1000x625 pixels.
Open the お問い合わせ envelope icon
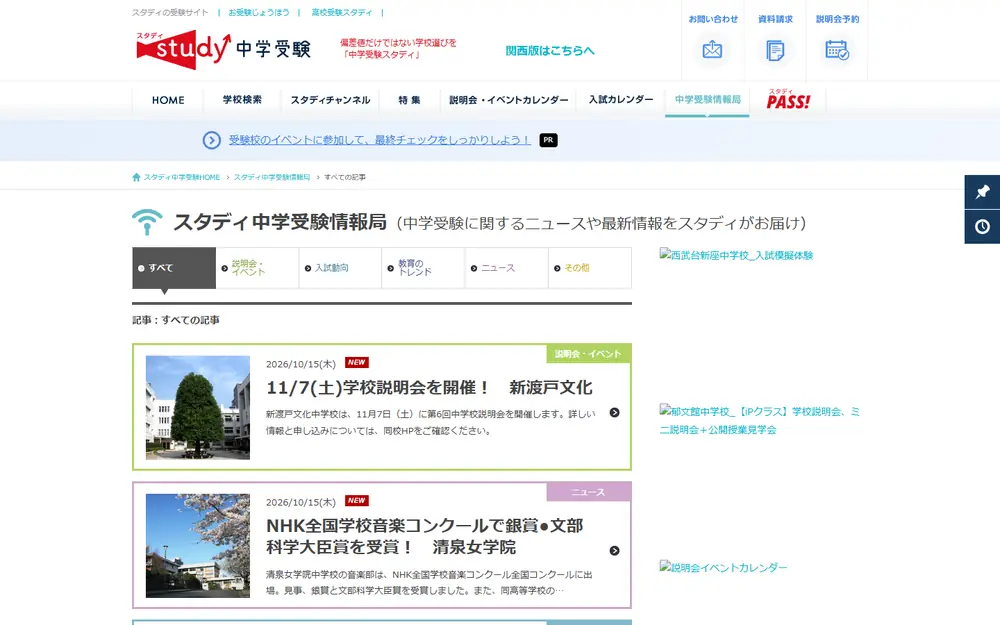click(x=712, y=50)
